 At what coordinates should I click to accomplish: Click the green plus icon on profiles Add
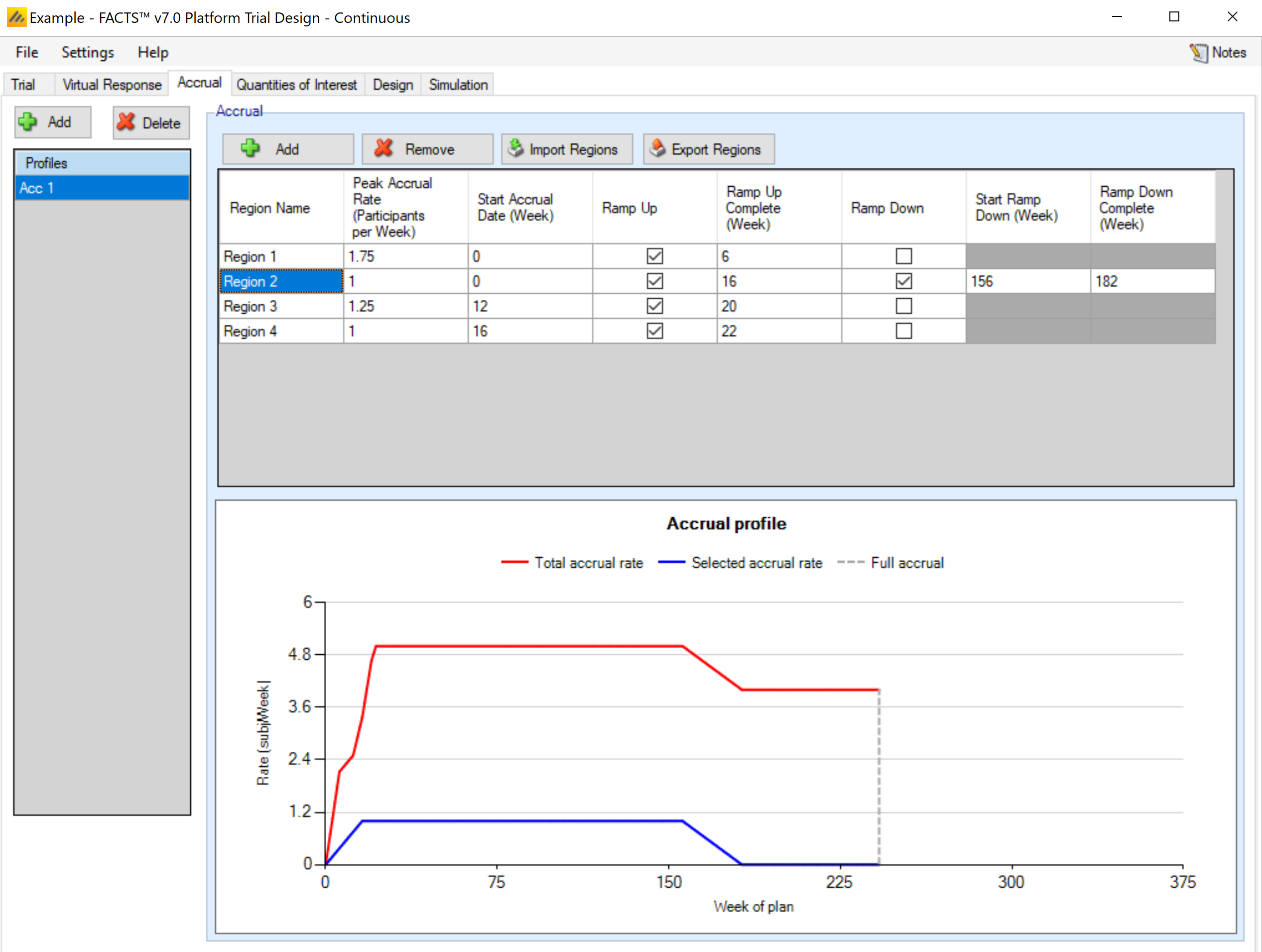click(27, 122)
